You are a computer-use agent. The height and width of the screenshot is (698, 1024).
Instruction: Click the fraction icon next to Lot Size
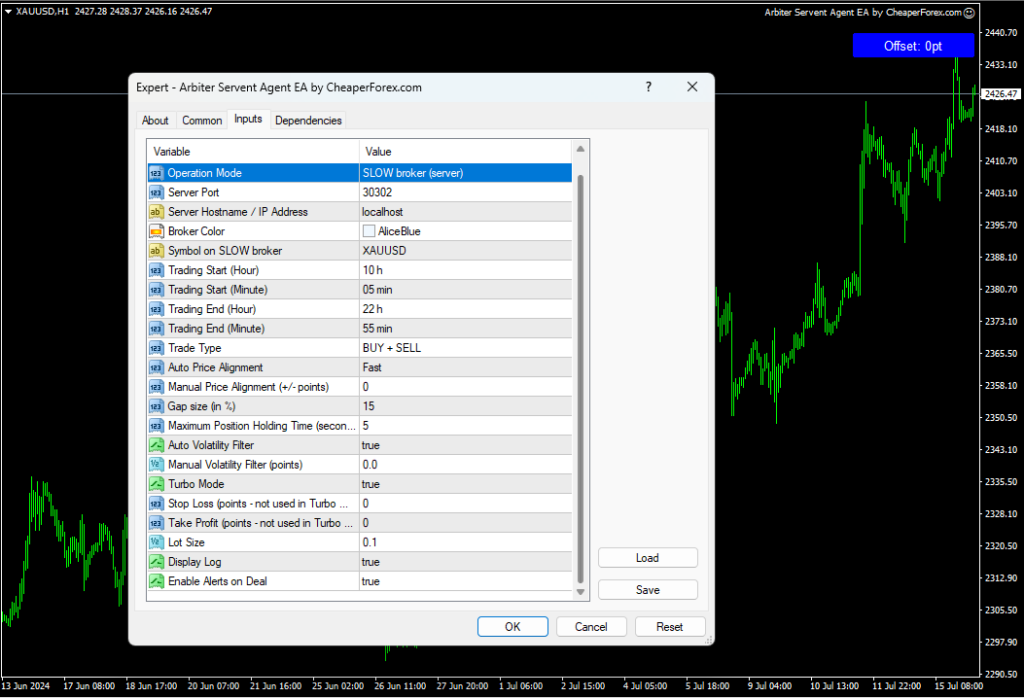click(157, 542)
